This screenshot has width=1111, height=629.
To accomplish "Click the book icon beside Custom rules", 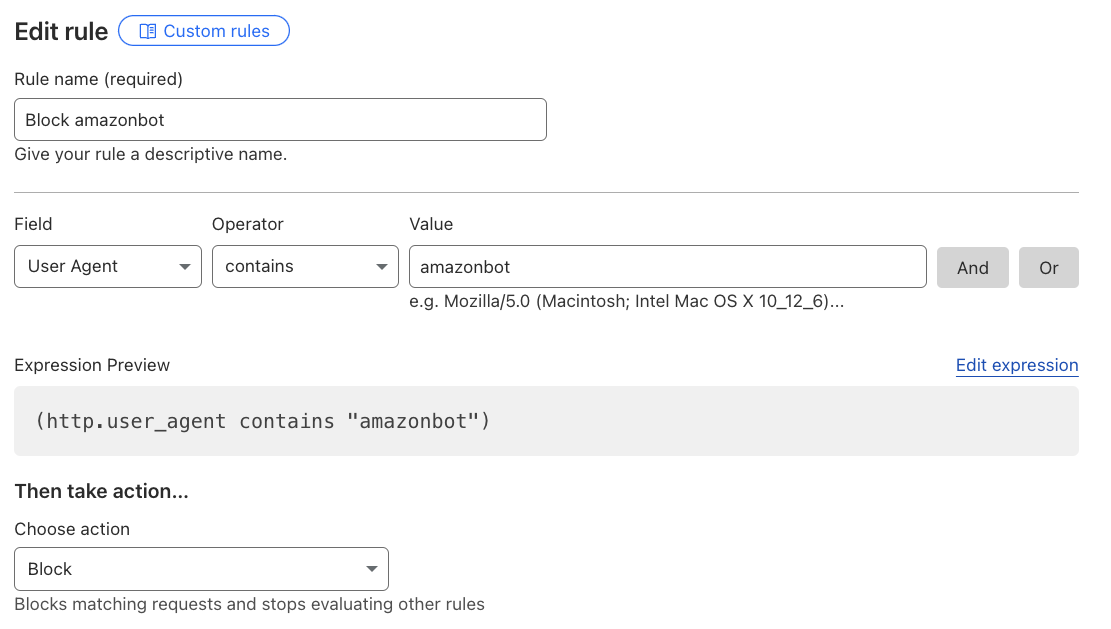I will tap(147, 31).
